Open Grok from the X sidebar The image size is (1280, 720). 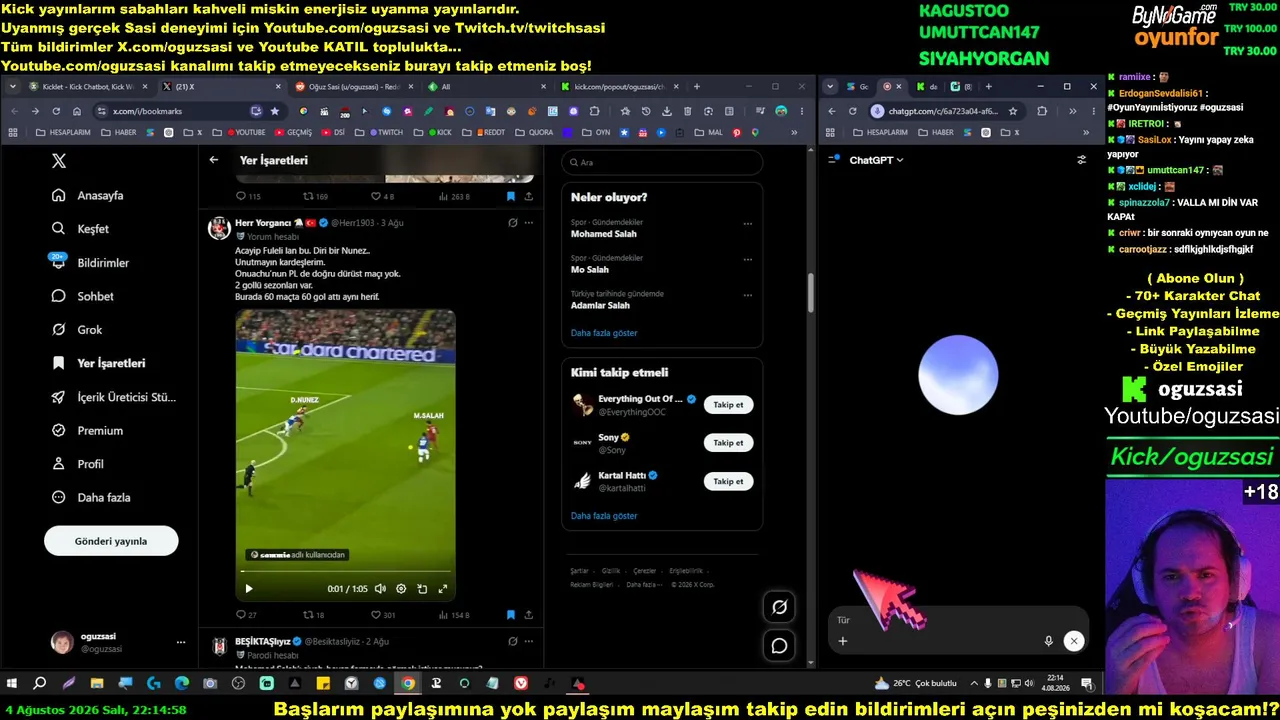click(x=77, y=330)
